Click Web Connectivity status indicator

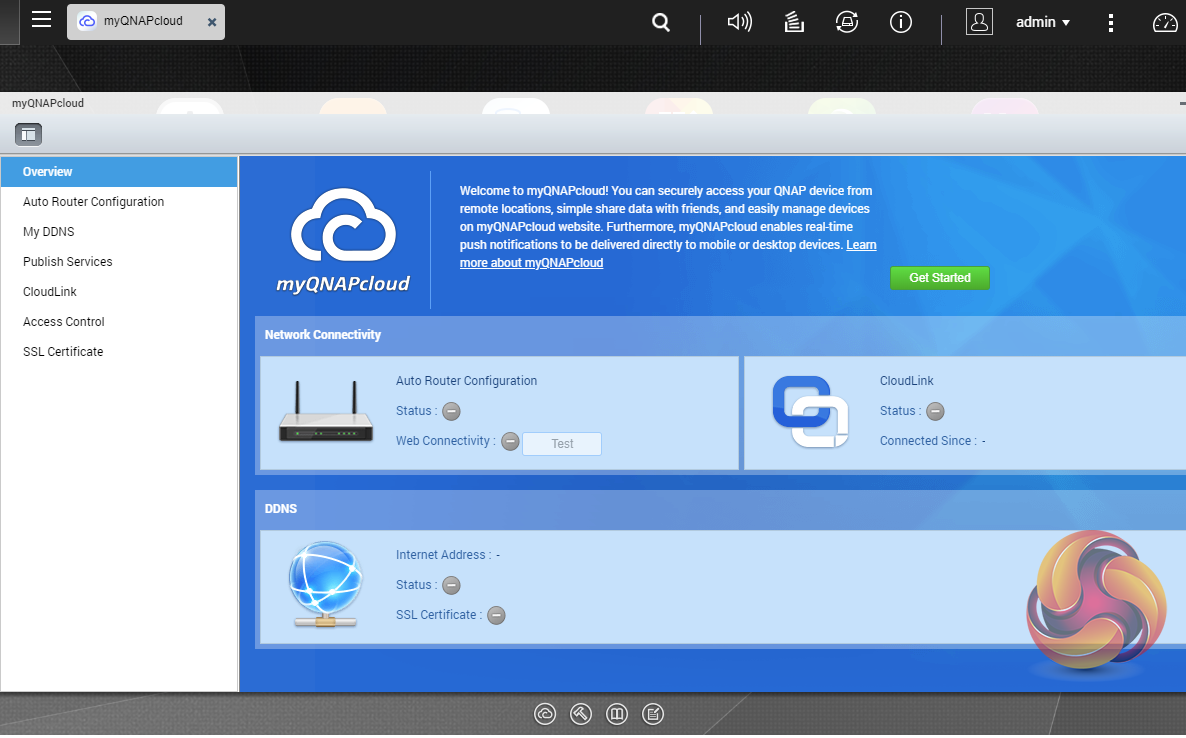pyautogui.click(x=511, y=442)
